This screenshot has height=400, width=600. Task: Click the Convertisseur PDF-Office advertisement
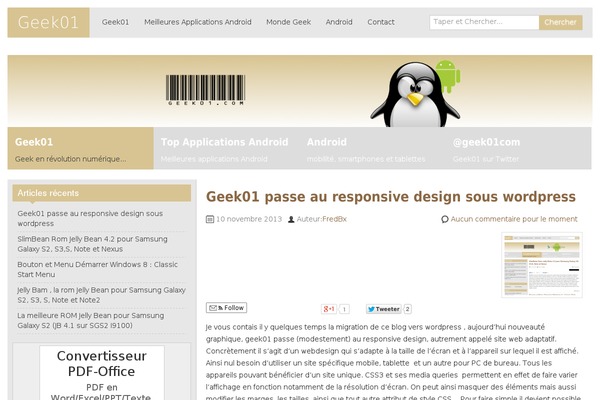(102, 373)
